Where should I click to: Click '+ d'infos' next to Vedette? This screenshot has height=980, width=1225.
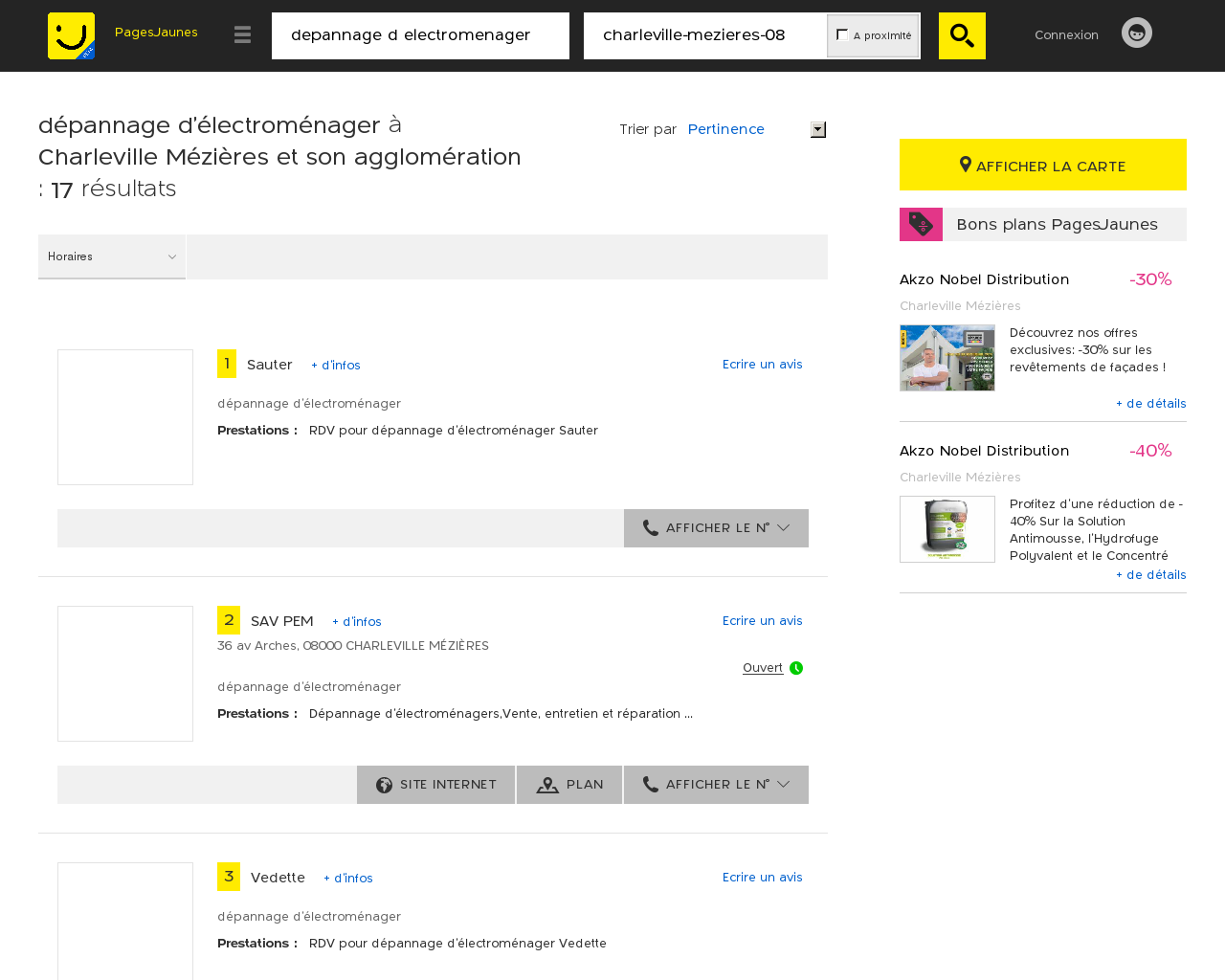[348, 879]
